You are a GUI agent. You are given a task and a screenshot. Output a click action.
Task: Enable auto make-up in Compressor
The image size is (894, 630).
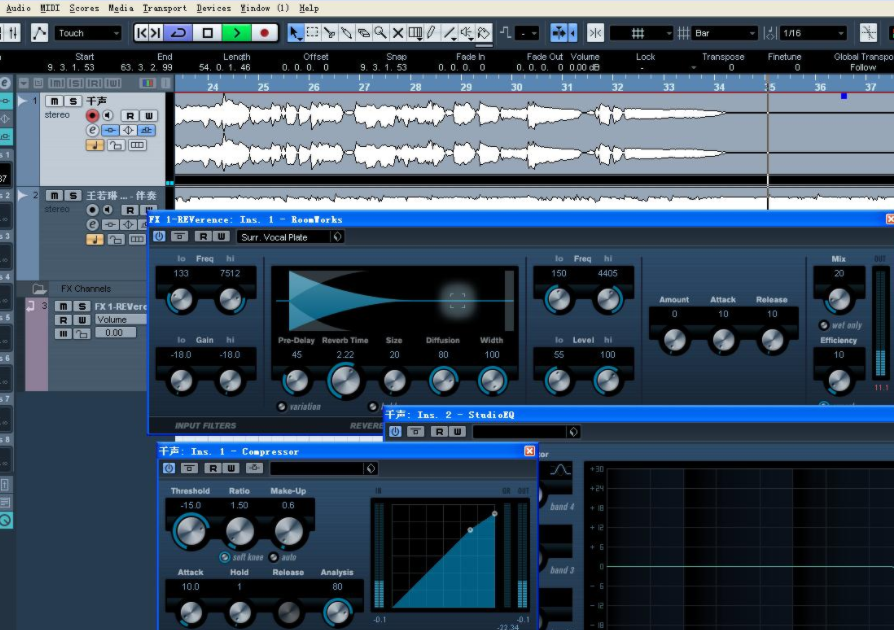274,558
